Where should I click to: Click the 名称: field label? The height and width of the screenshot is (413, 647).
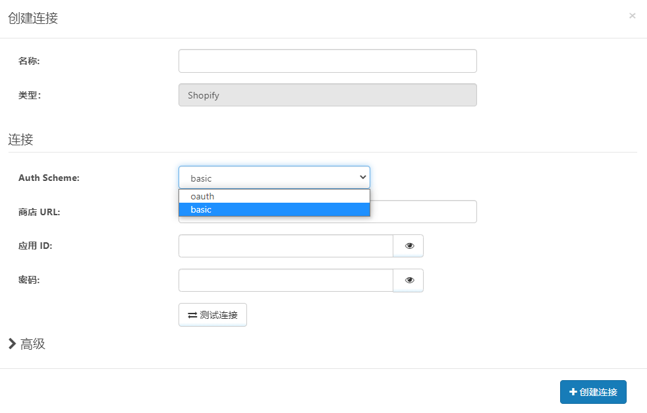click(x=29, y=61)
